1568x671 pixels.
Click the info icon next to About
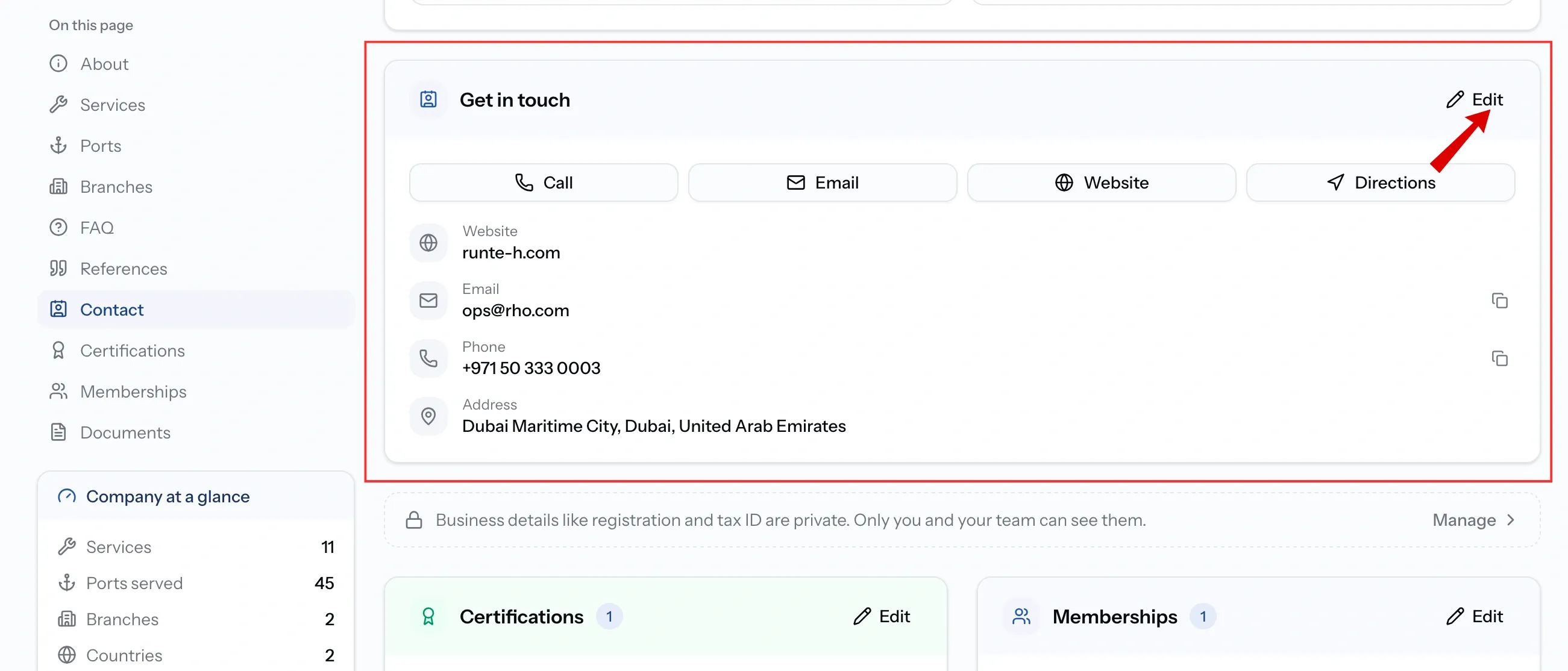click(x=58, y=63)
